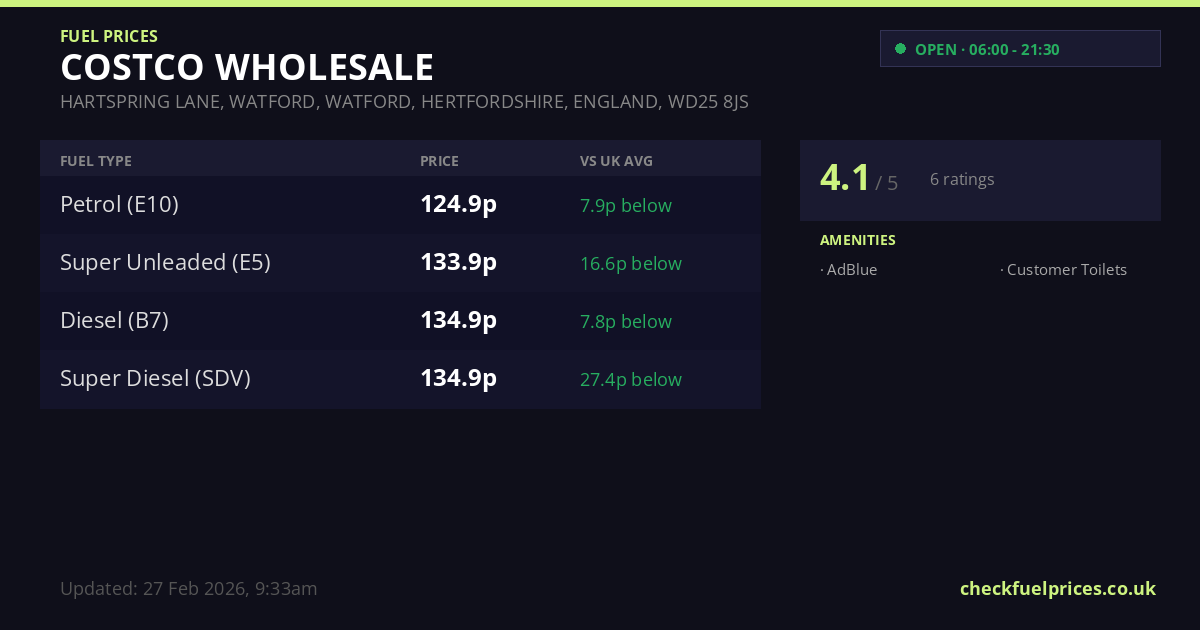Select the Diesel (B7) row label
Viewport: 1200px width, 630px height.
point(114,321)
